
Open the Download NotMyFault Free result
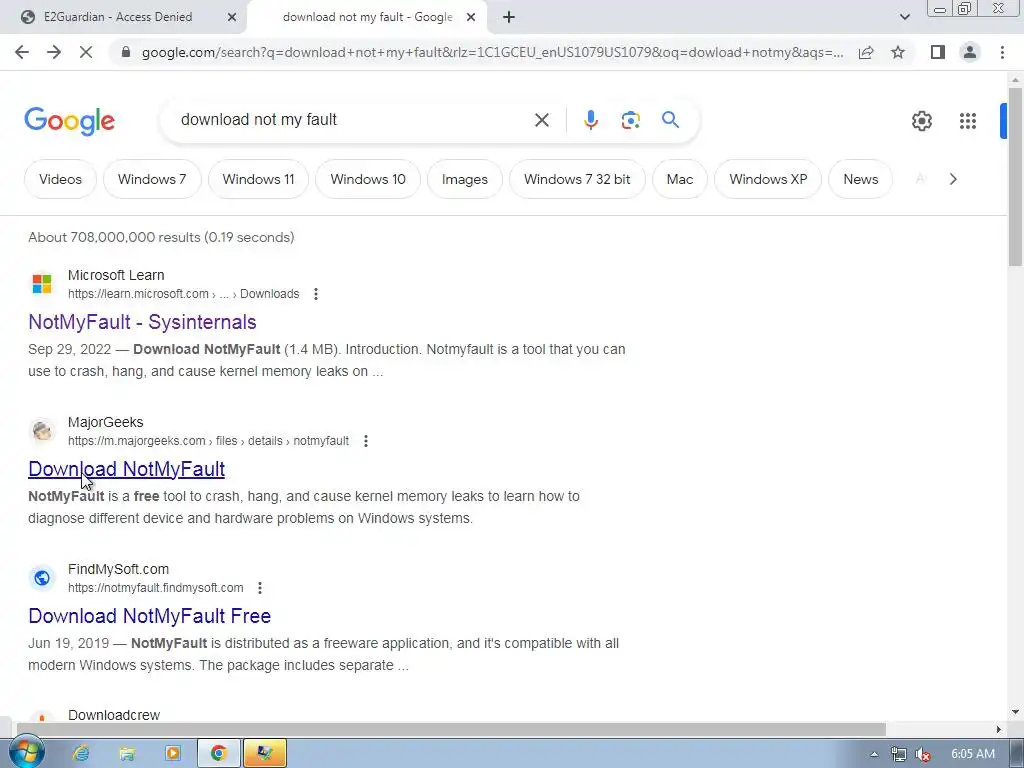click(150, 616)
